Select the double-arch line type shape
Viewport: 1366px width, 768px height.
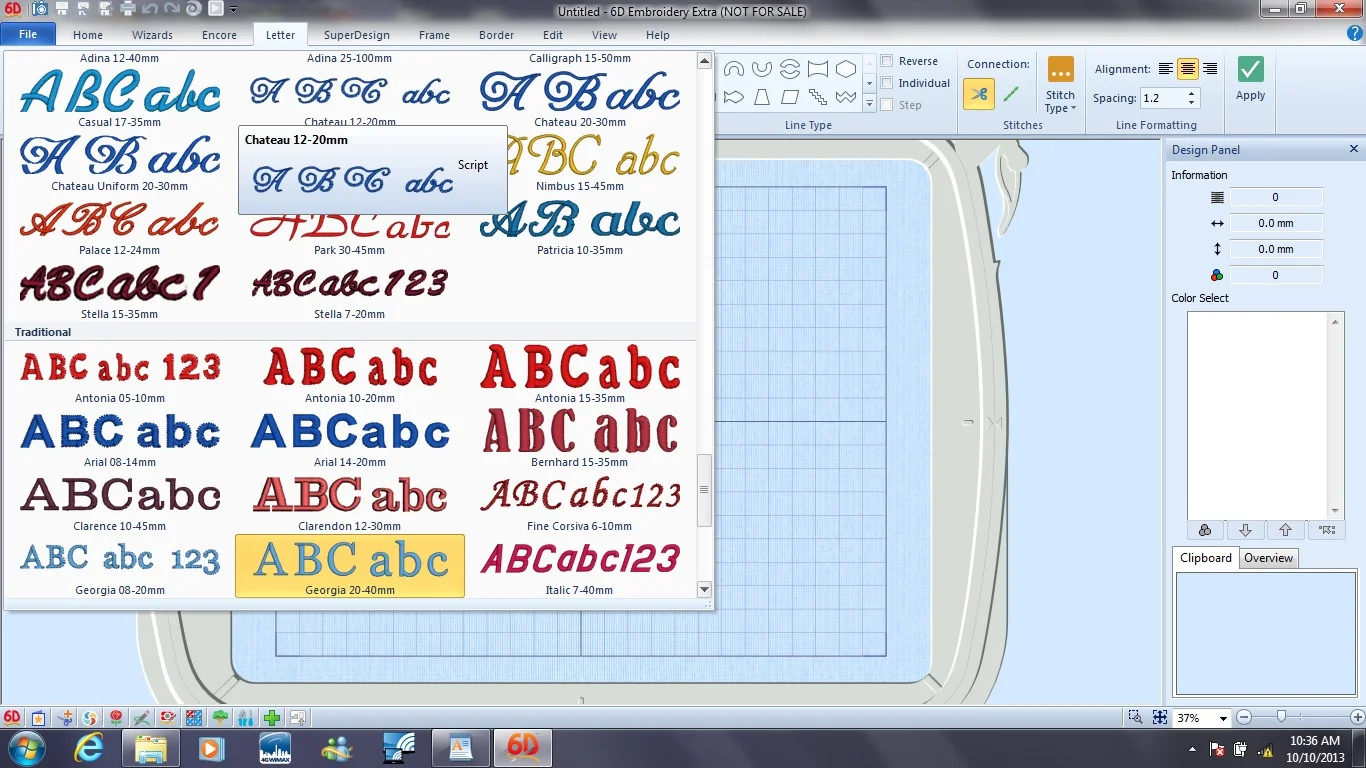click(x=790, y=69)
